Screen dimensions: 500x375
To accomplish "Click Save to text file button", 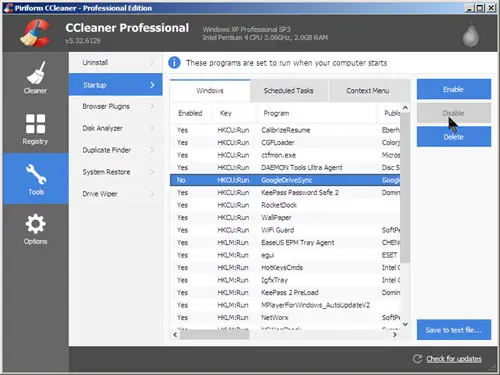I will tap(454, 330).
